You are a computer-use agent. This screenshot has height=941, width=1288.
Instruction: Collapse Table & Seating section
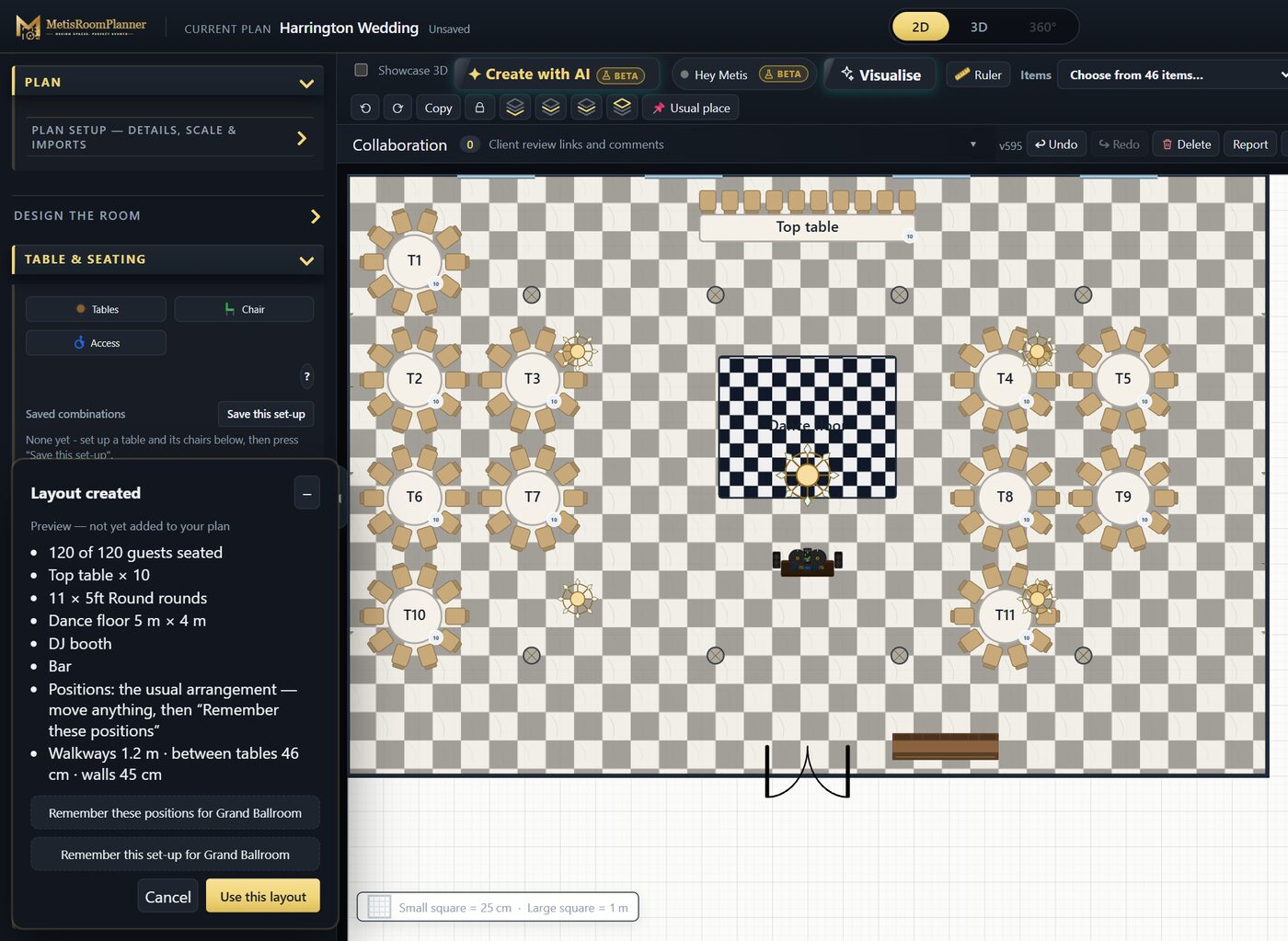(x=306, y=260)
